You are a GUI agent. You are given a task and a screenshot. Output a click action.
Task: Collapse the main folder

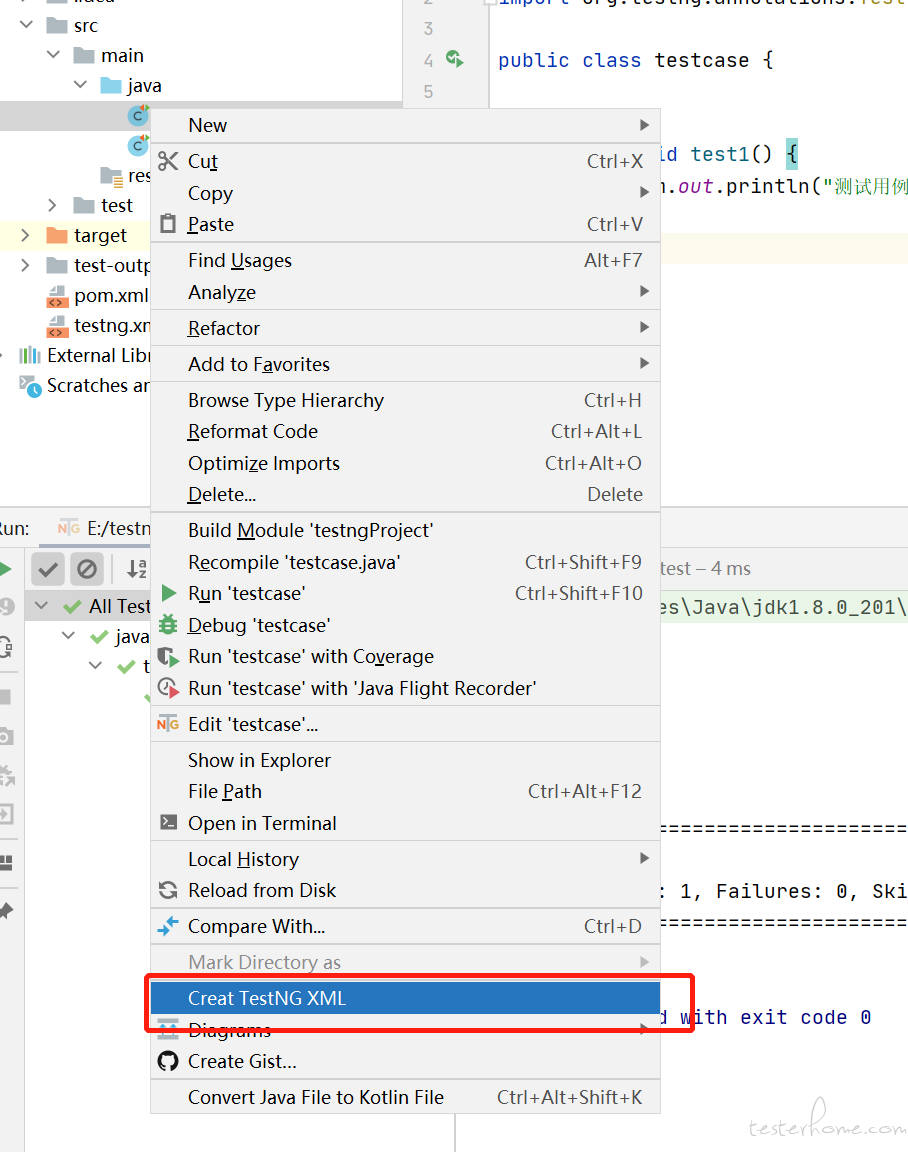(54, 55)
